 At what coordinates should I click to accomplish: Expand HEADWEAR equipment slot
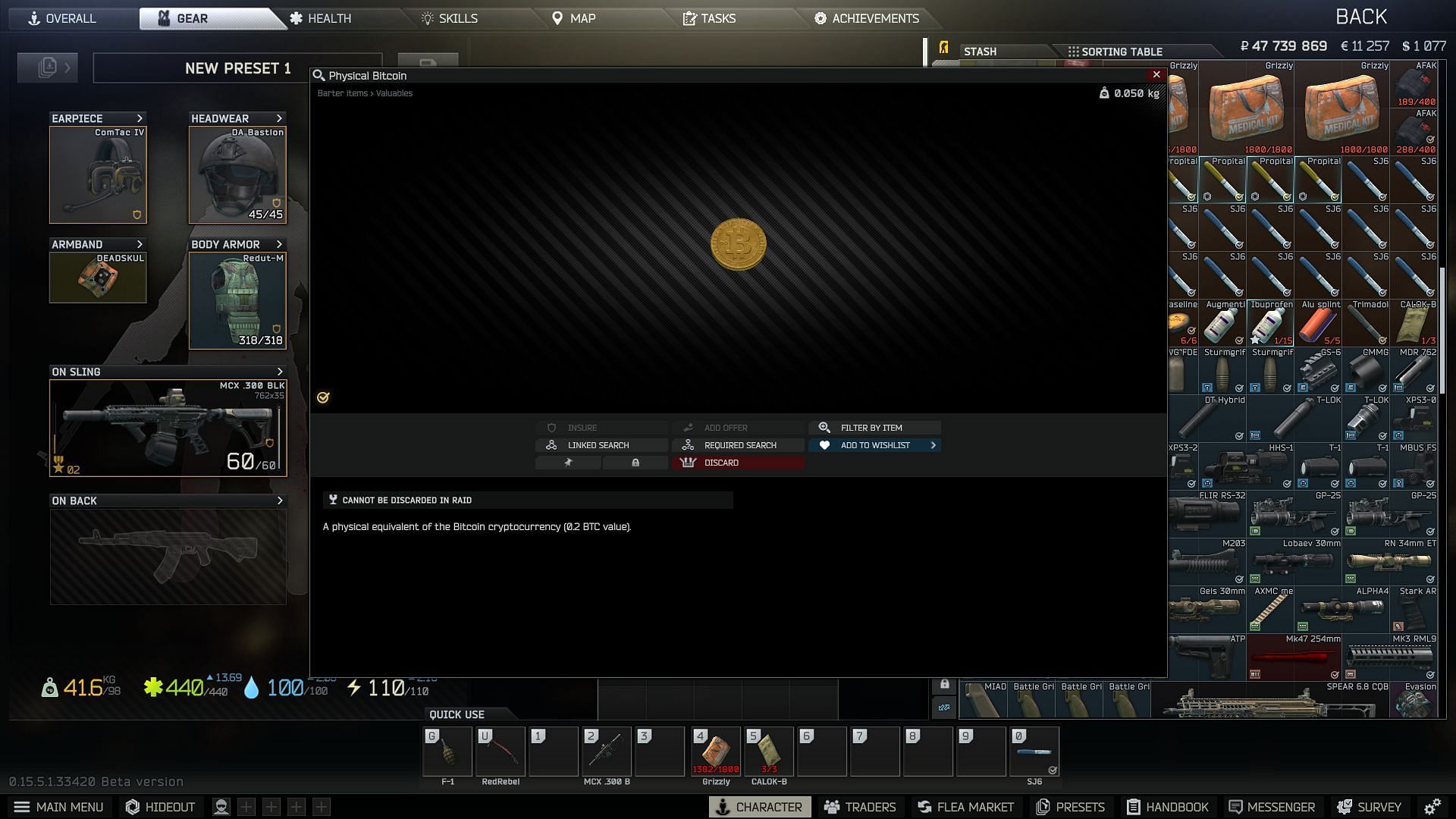pyautogui.click(x=281, y=118)
